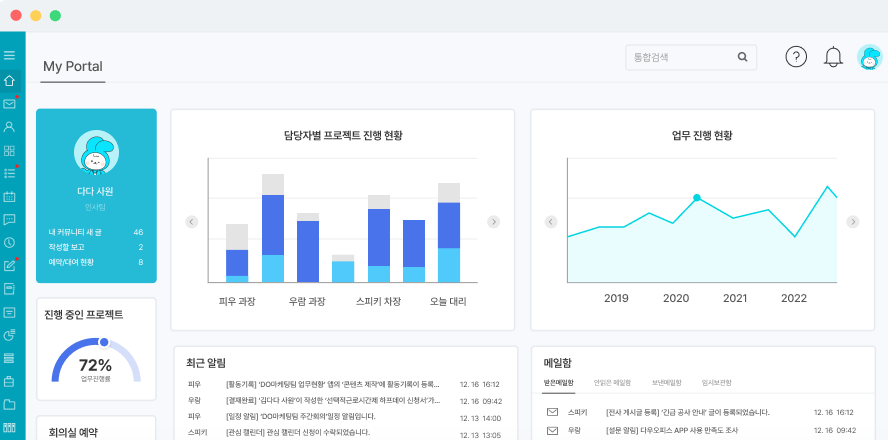The width and height of the screenshot is (888, 440).
Task: Click the envelope icon on the 스피키 mail row
Action: point(552,412)
